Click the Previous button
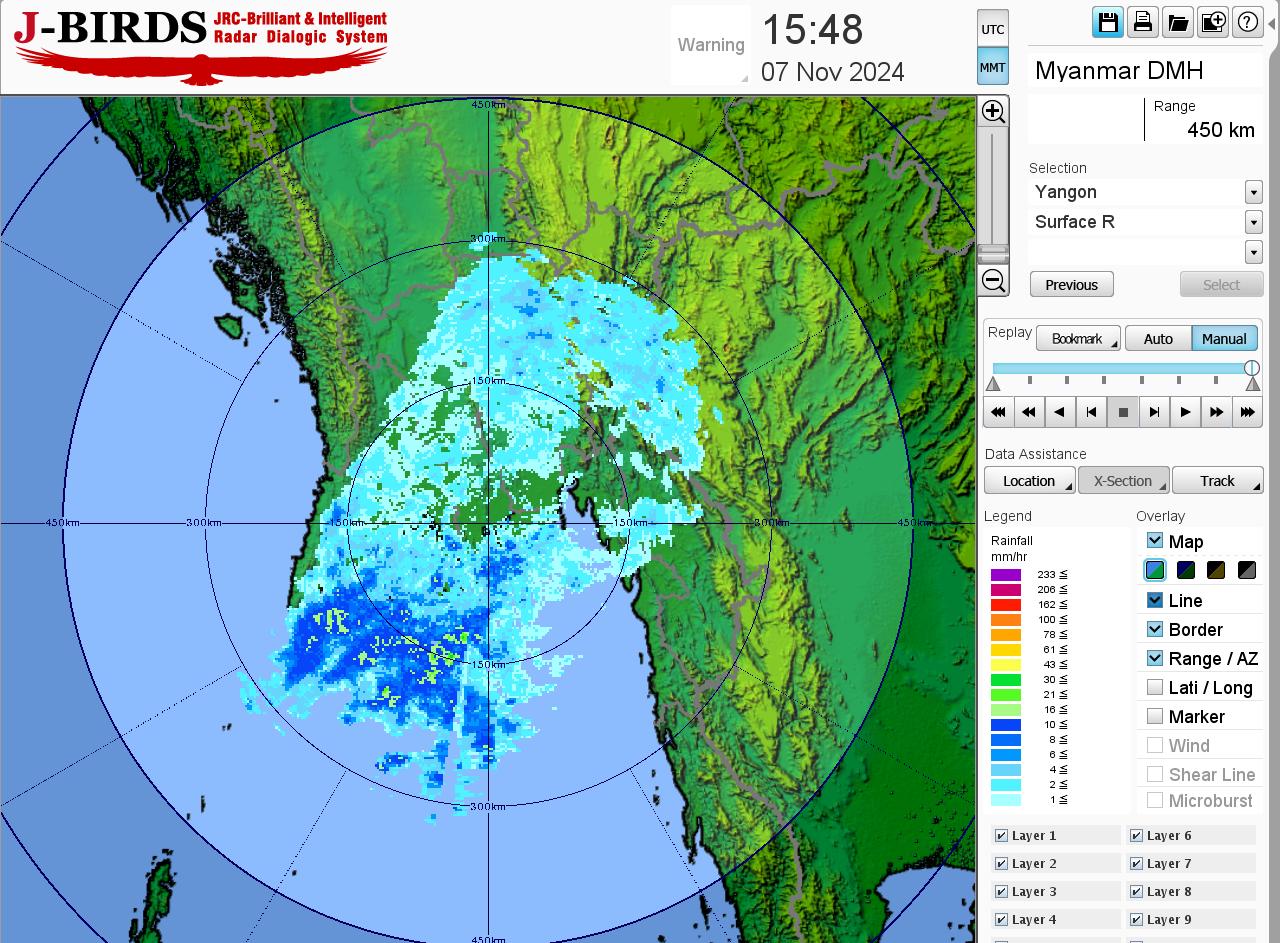 pos(1072,285)
